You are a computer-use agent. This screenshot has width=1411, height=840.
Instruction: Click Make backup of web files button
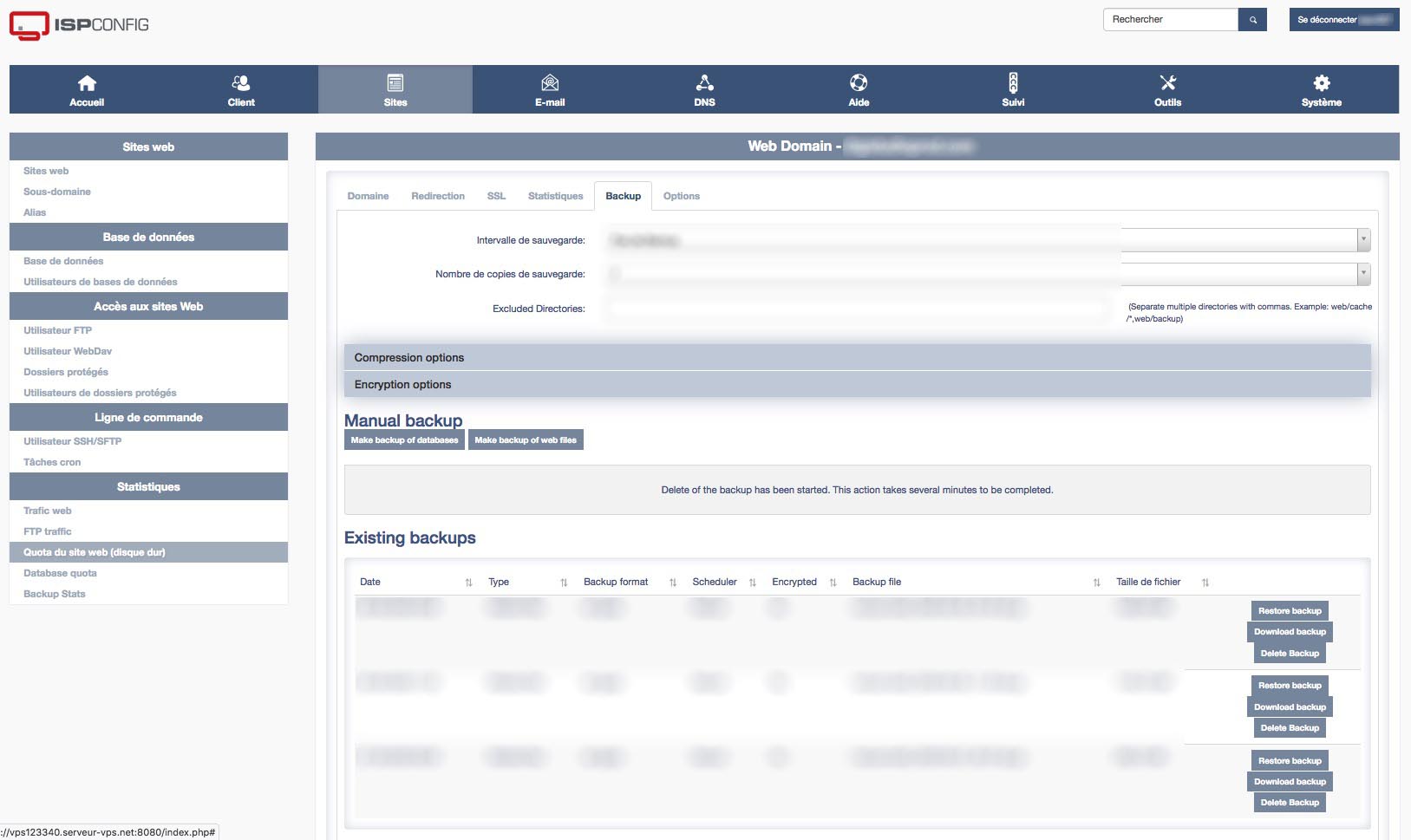point(526,440)
